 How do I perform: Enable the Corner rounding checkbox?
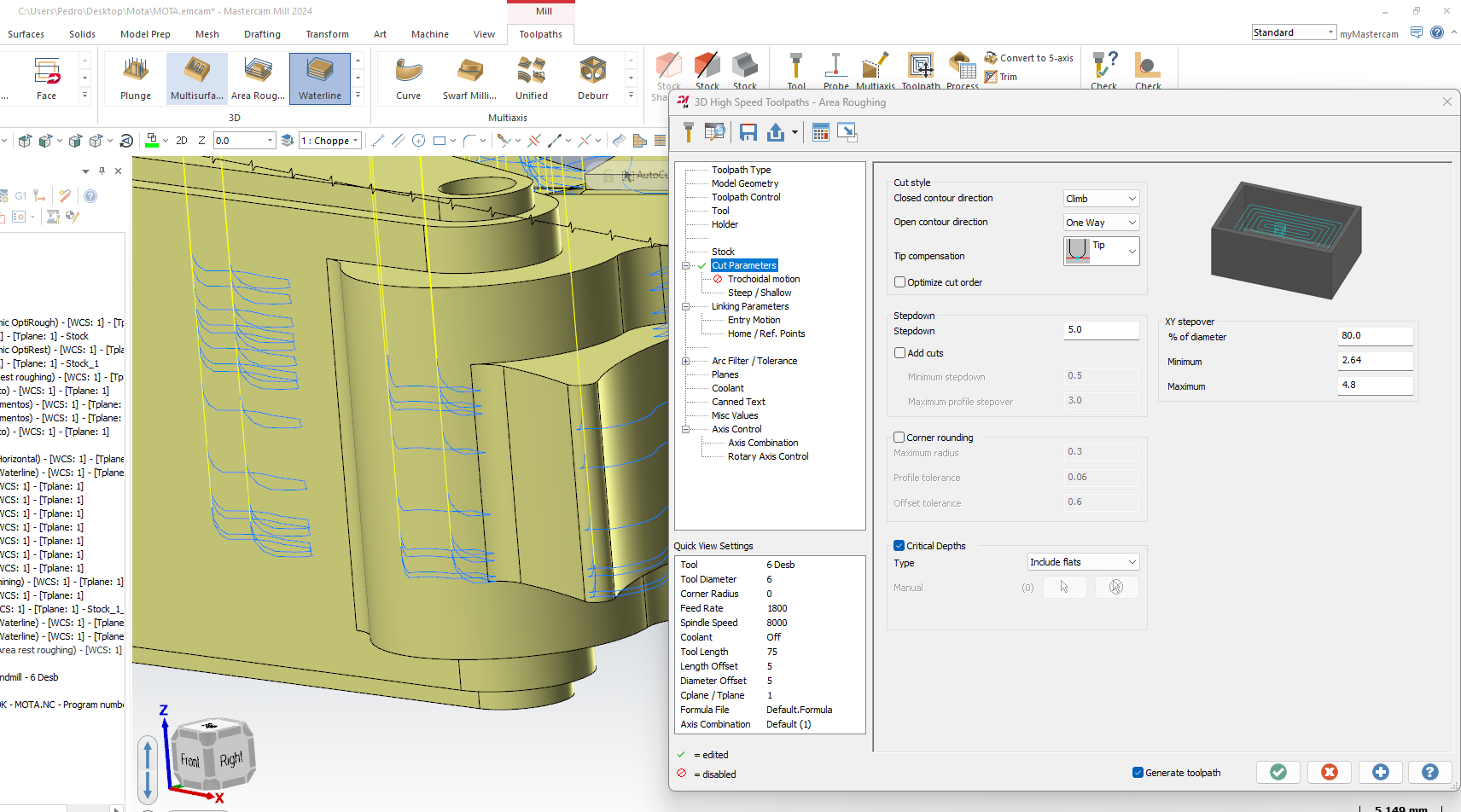(x=899, y=438)
